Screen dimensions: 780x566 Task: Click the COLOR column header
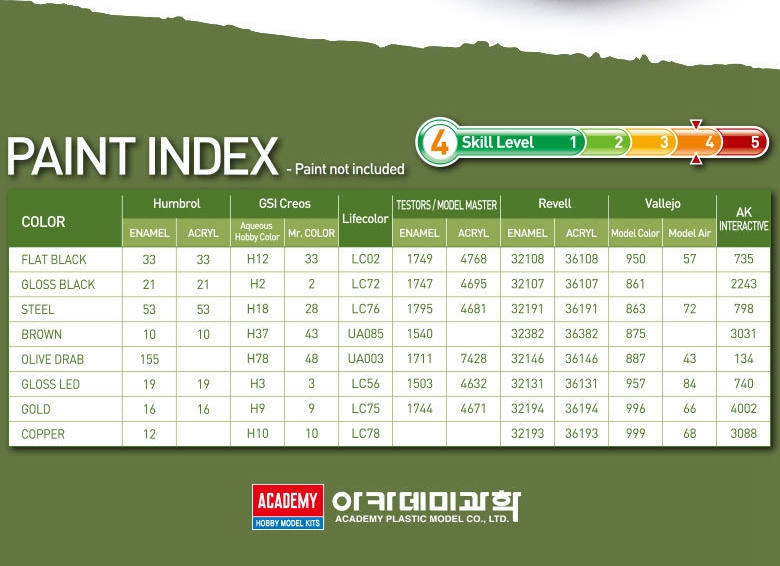(43, 222)
